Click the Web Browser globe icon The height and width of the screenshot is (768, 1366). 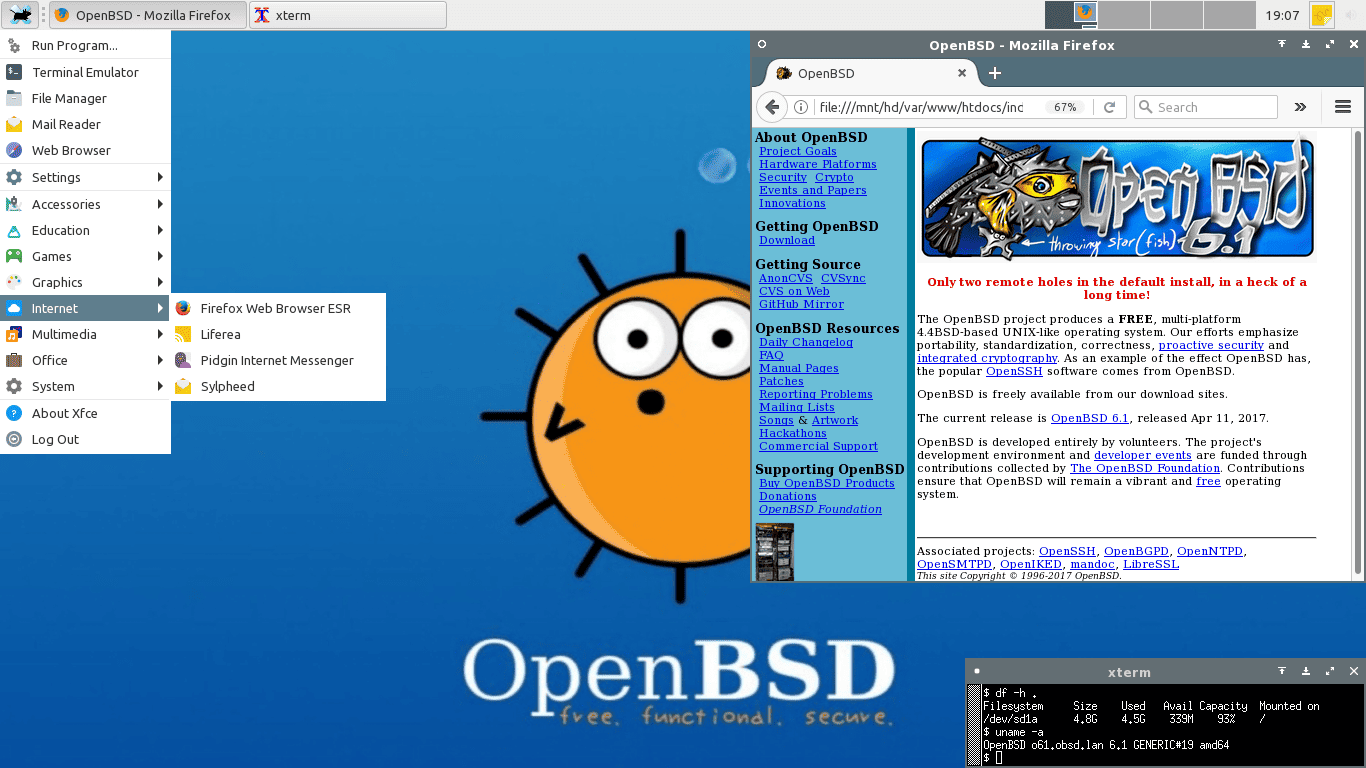(x=14, y=150)
